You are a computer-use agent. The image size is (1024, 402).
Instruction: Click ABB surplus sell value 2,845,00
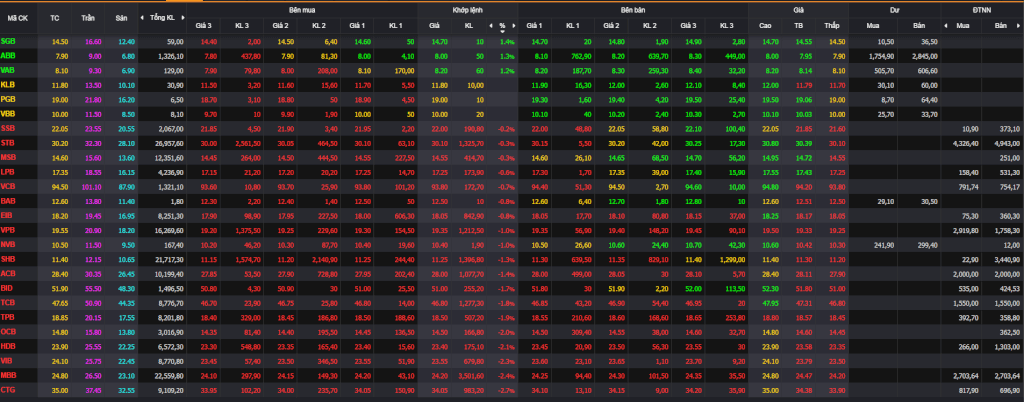tap(925, 56)
